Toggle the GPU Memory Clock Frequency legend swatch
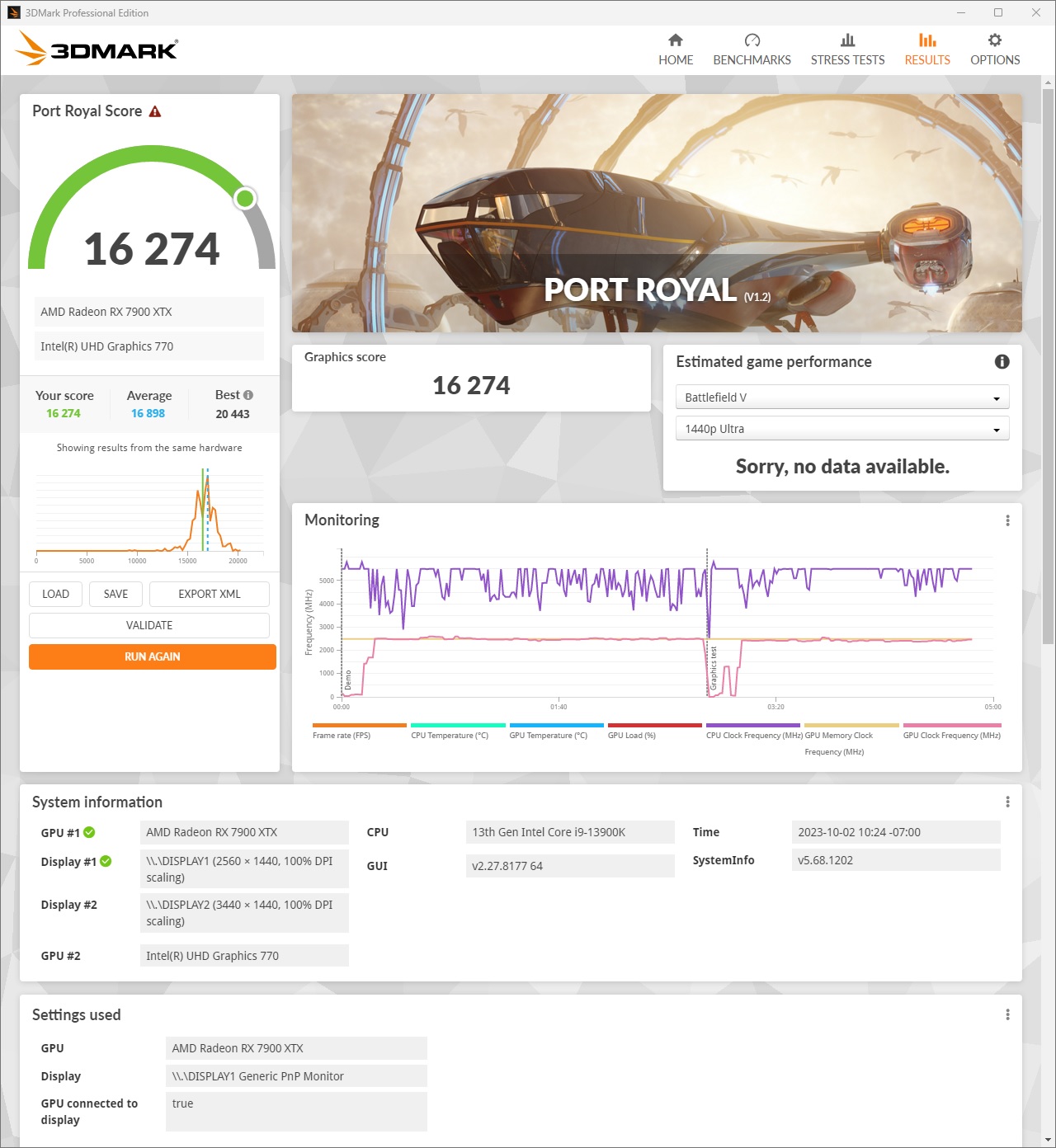 point(851,726)
